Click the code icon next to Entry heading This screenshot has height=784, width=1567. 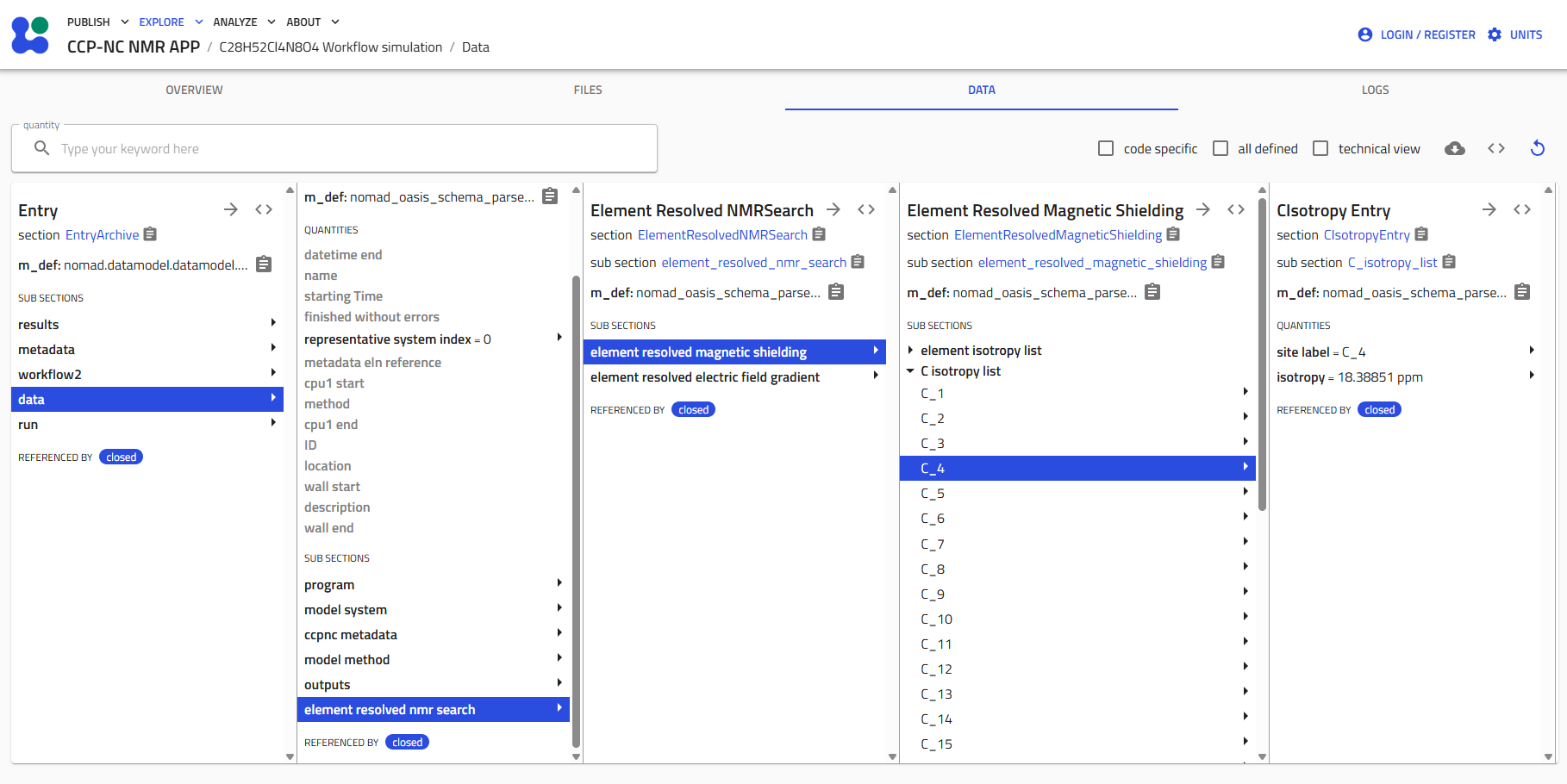pos(264,209)
